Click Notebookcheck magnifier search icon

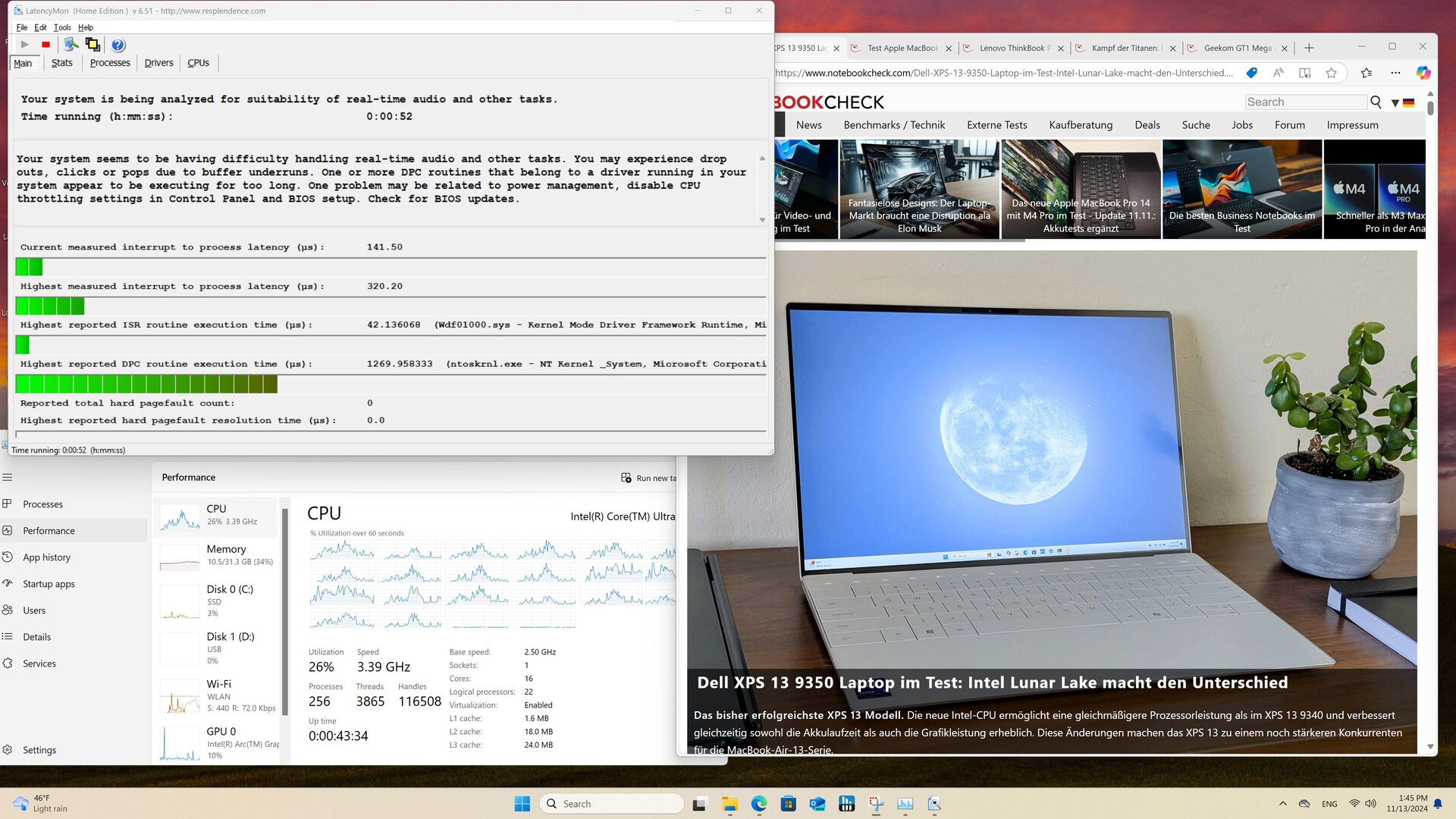(1376, 102)
